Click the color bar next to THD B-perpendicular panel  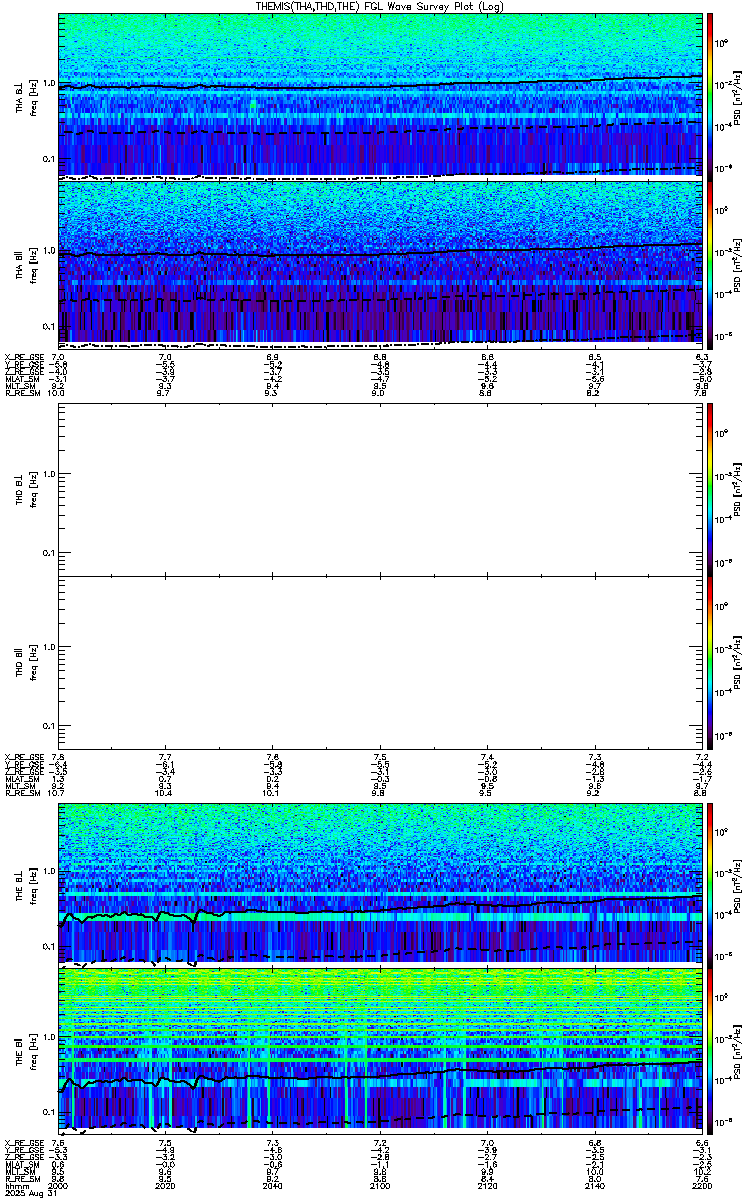coord(710,488)
